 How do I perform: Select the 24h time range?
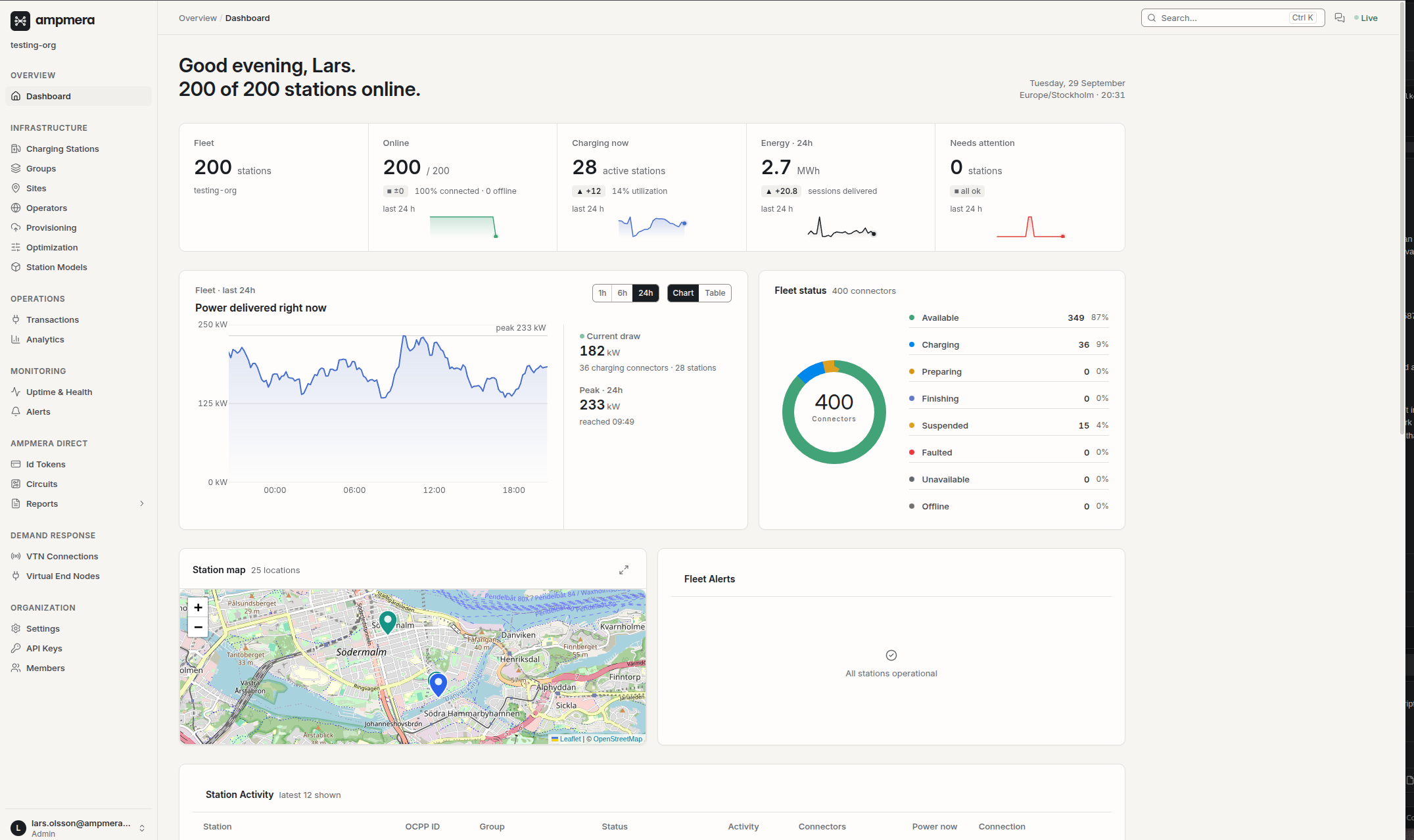tap(646, 293)
